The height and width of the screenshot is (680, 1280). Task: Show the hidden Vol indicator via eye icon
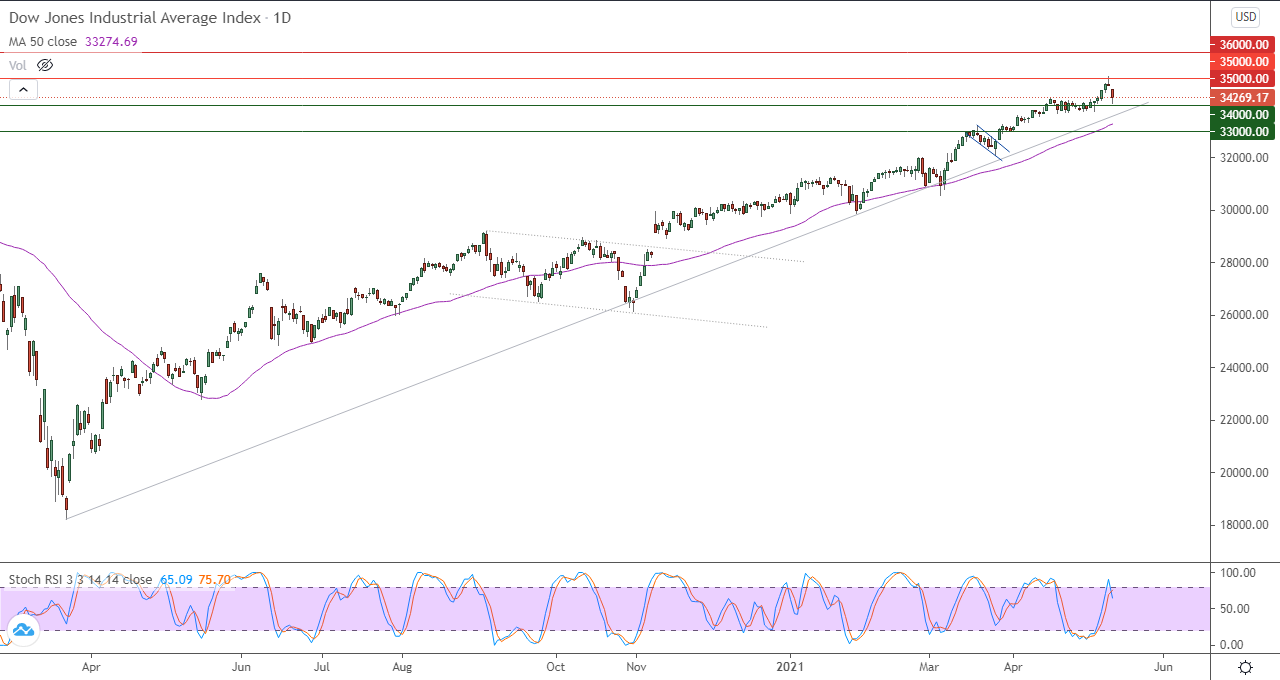pyautogui.click(x=44, y=65)
